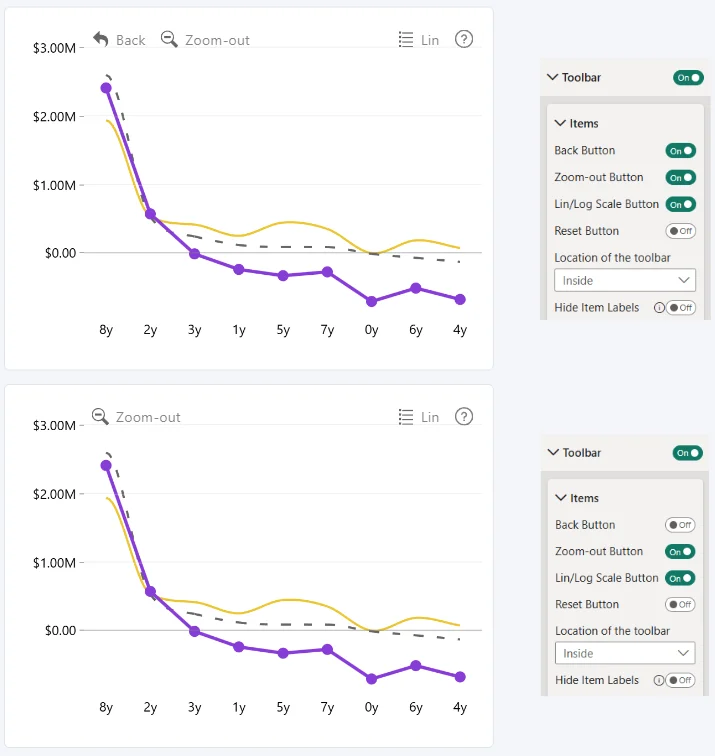Click the 1y axis label in the top chart
The height and width of the screenshot is (756, 715).
[x=239, y=330]
